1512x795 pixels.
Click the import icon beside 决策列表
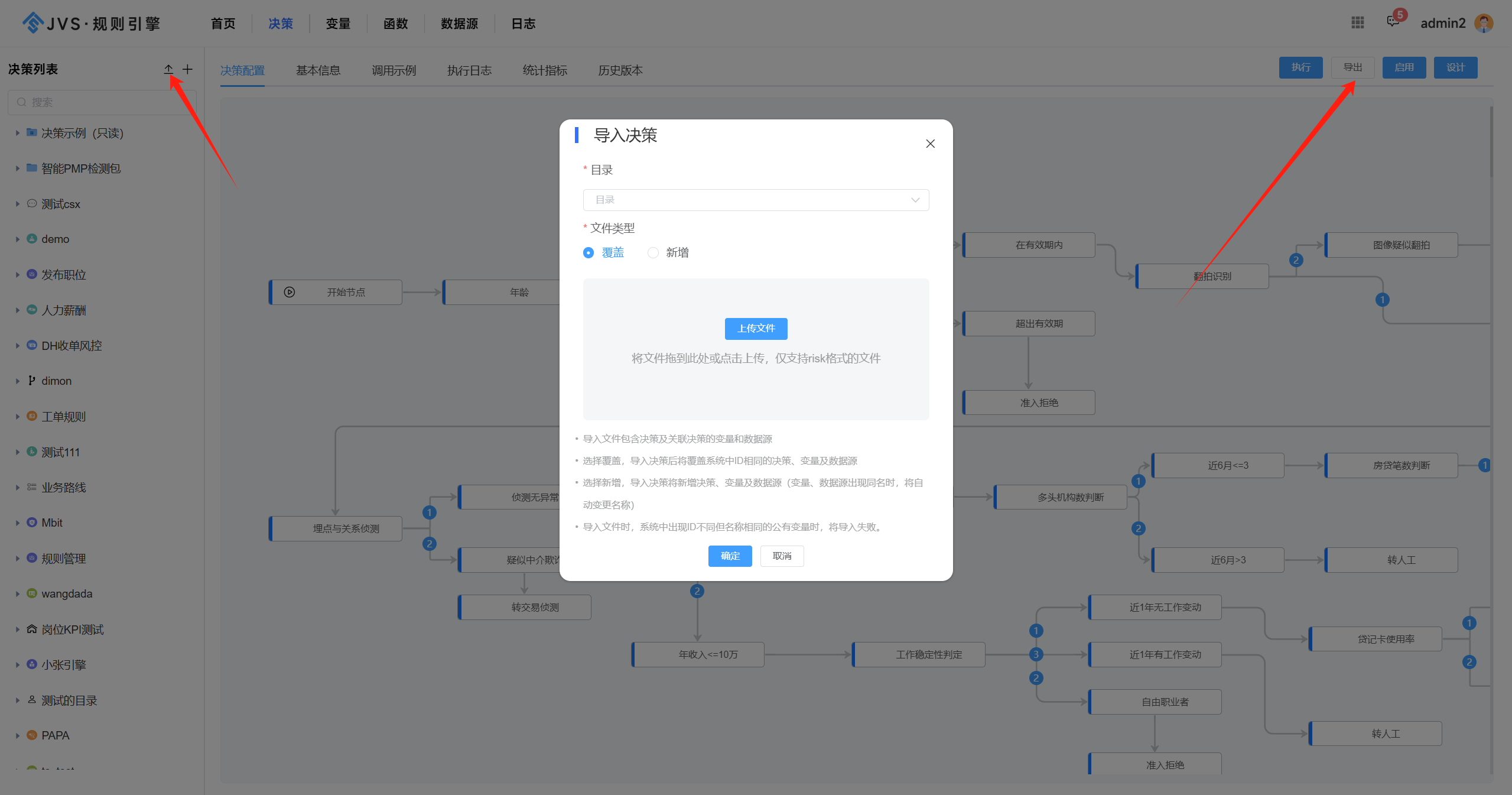[168, 69]
